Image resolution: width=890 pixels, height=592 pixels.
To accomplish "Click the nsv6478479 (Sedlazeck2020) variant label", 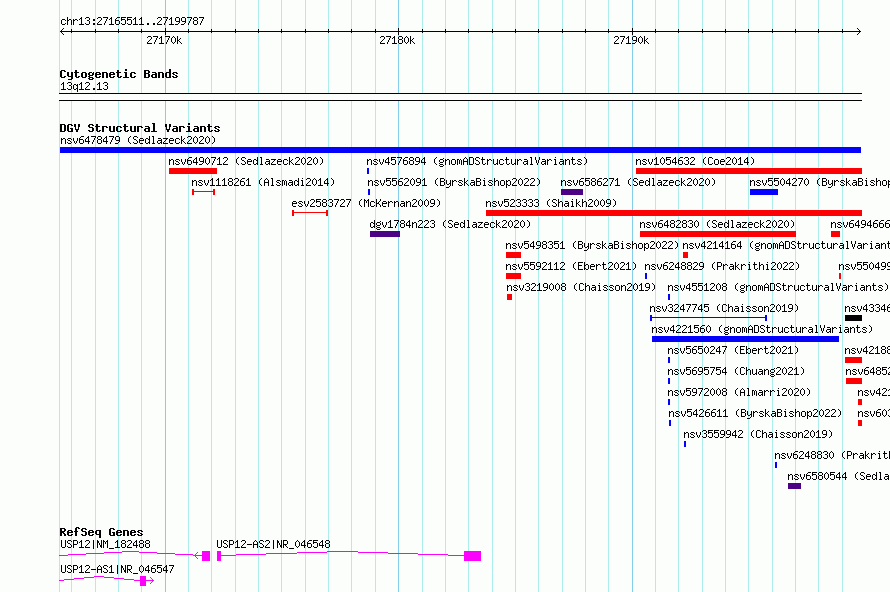I will coord(138,140).
